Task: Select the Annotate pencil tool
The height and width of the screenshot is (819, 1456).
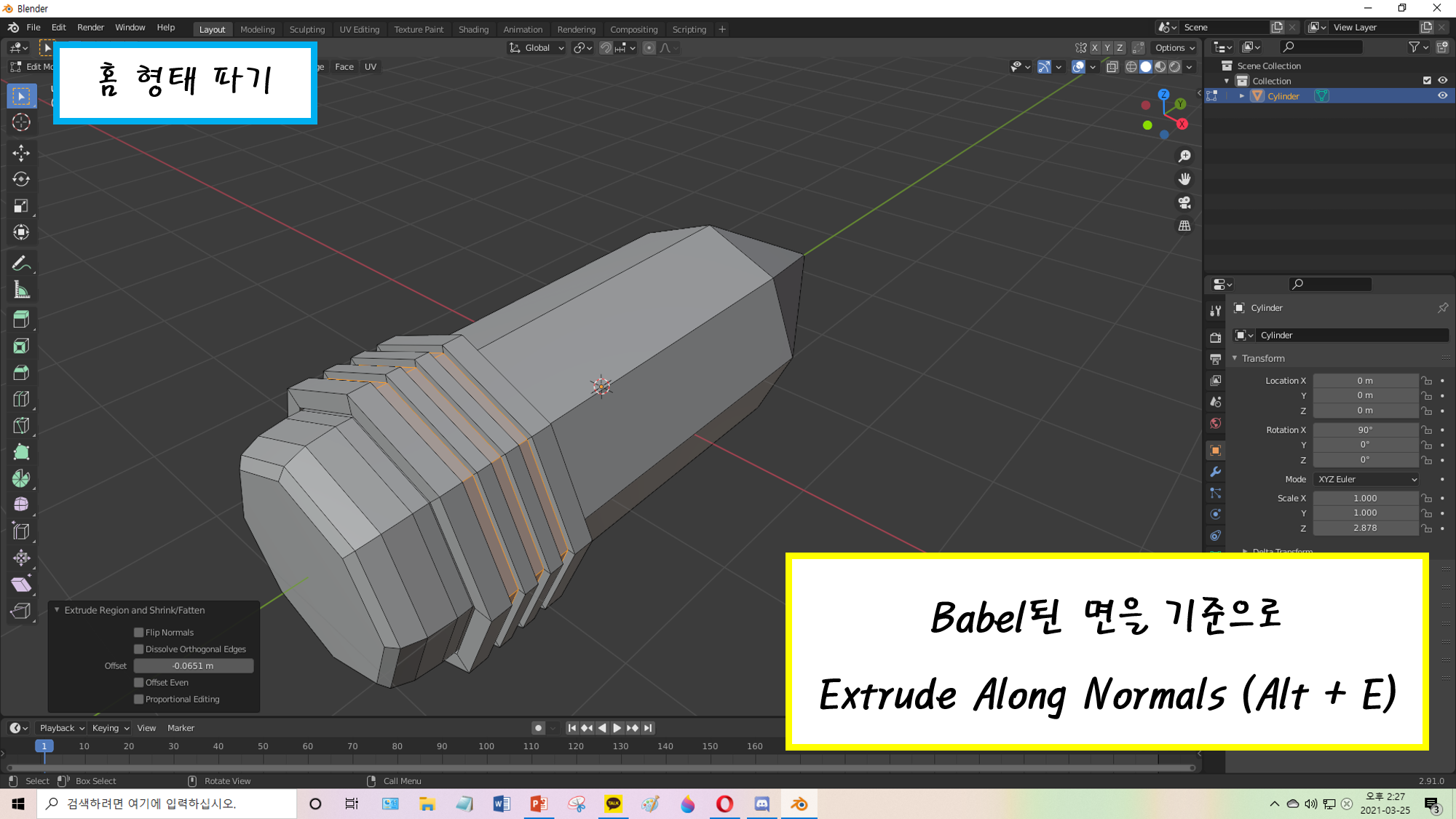Action: pyautogui.click(x=21, y=264)
